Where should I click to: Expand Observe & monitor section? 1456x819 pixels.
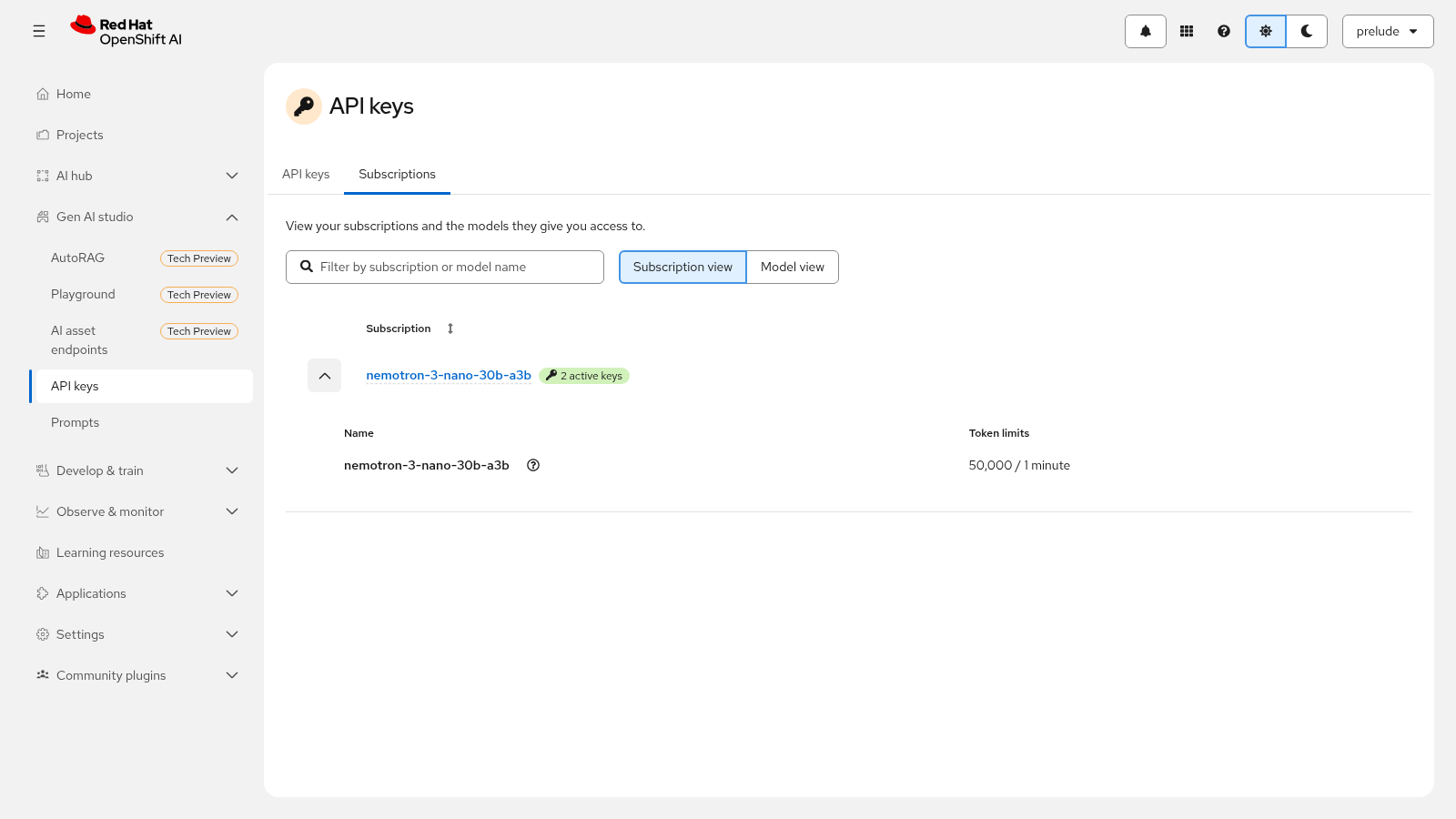(x=141, y=511)
